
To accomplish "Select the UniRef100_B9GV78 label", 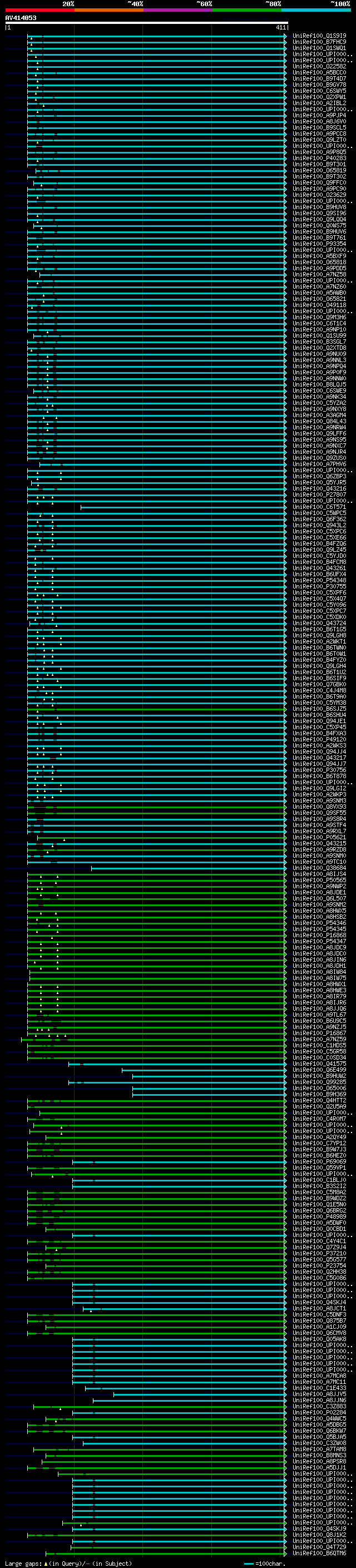I will [x=319, y=85].
